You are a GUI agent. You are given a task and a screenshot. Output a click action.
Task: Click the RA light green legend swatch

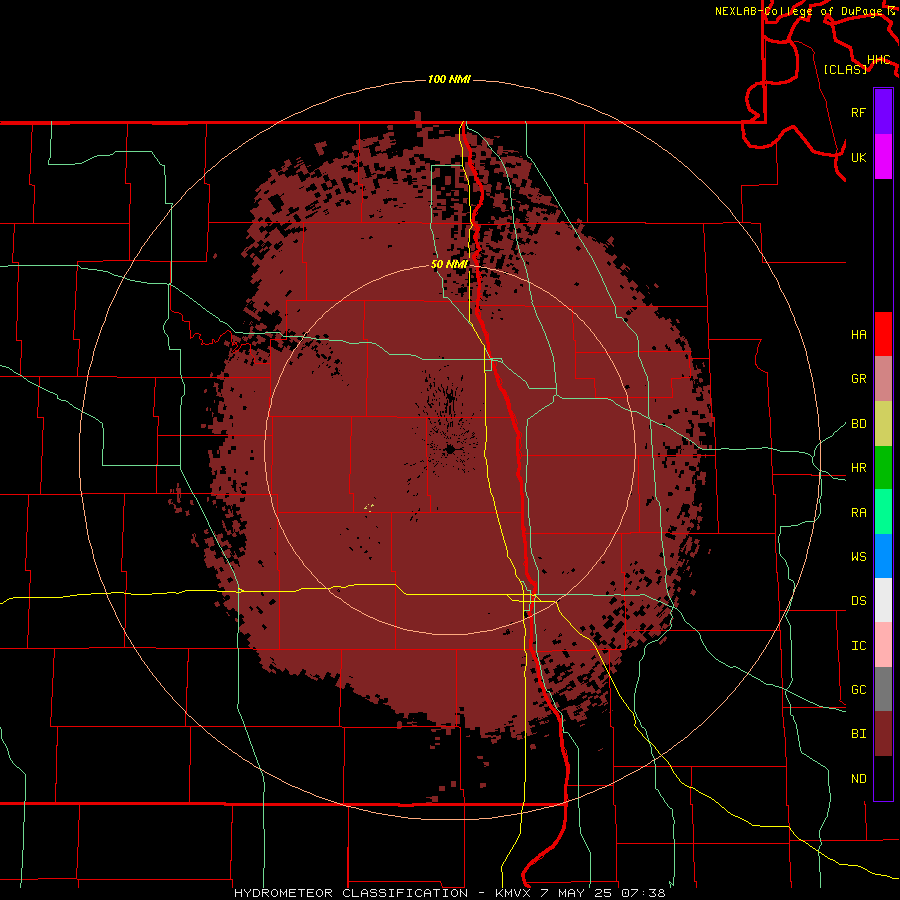tap(883, 512)
